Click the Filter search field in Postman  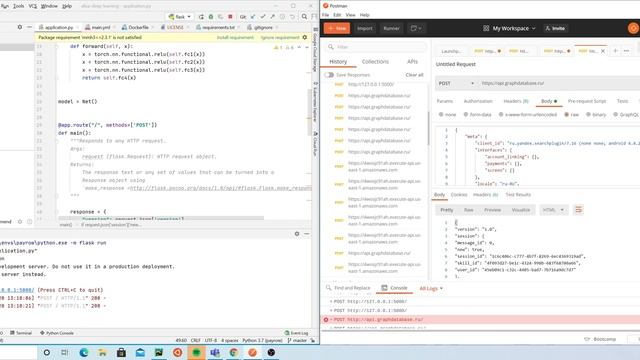point(377,47)
